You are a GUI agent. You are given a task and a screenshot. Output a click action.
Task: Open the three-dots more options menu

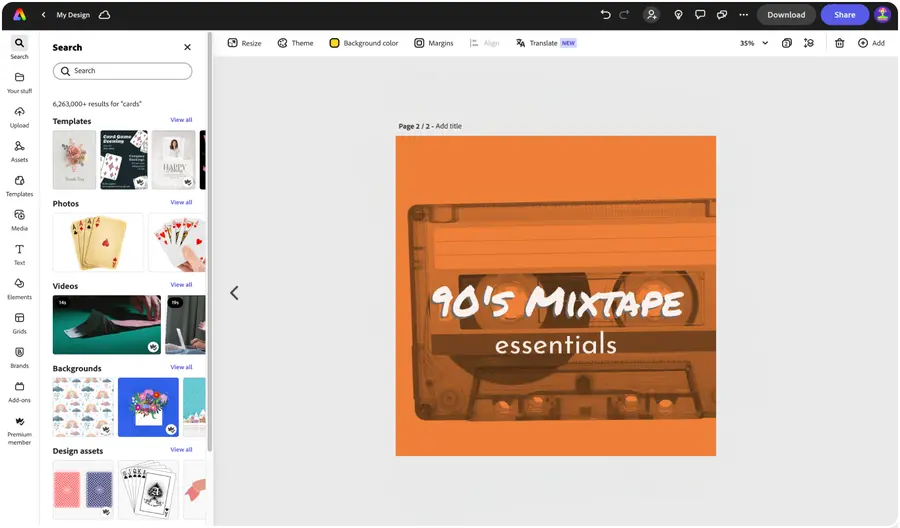point(743,15)
